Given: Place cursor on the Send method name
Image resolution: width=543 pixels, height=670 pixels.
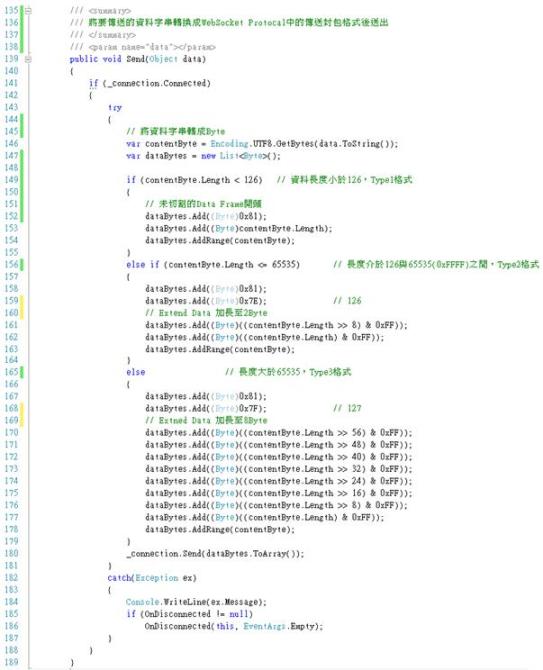Looking at the screenshot, I should (x=135, y=59).
